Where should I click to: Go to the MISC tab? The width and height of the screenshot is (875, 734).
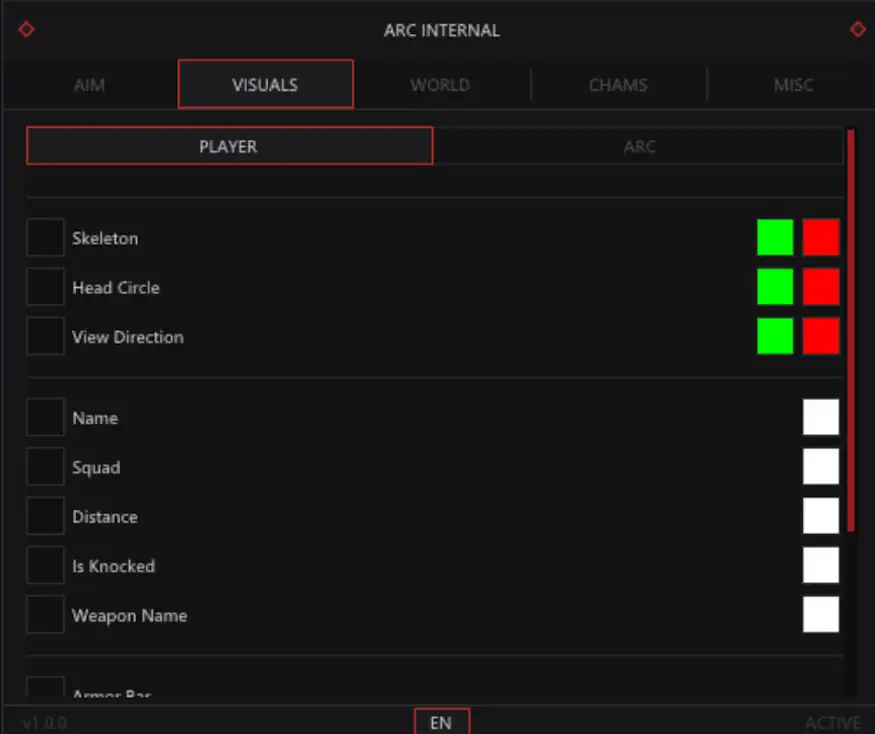(793, 85)
